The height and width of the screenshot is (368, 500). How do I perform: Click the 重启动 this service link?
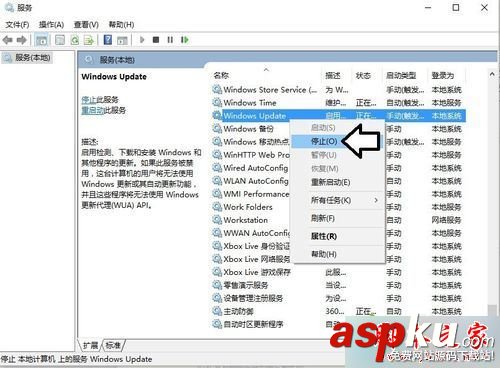tap(93, 110)
